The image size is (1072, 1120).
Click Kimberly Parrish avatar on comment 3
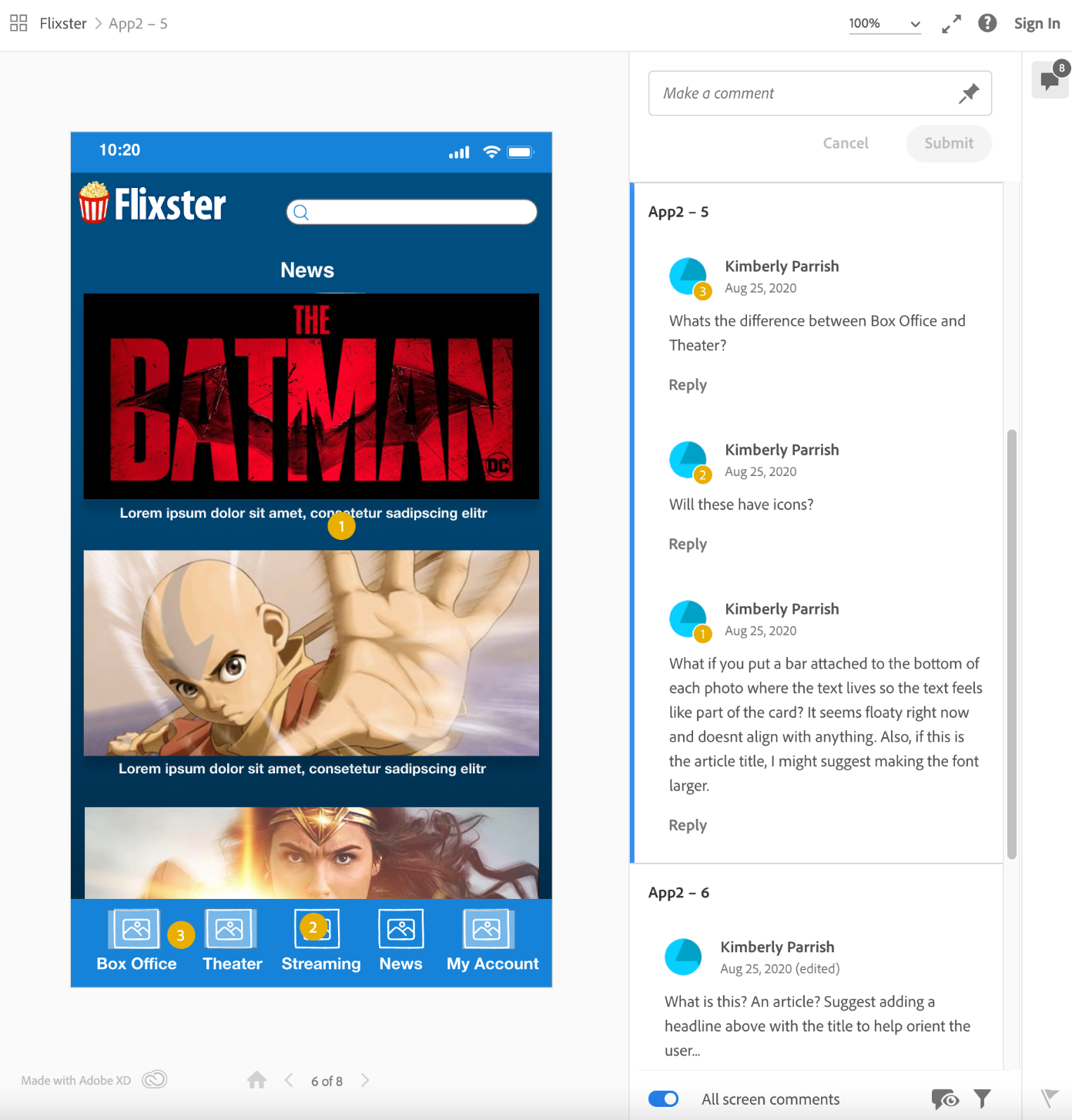[688, 277]
